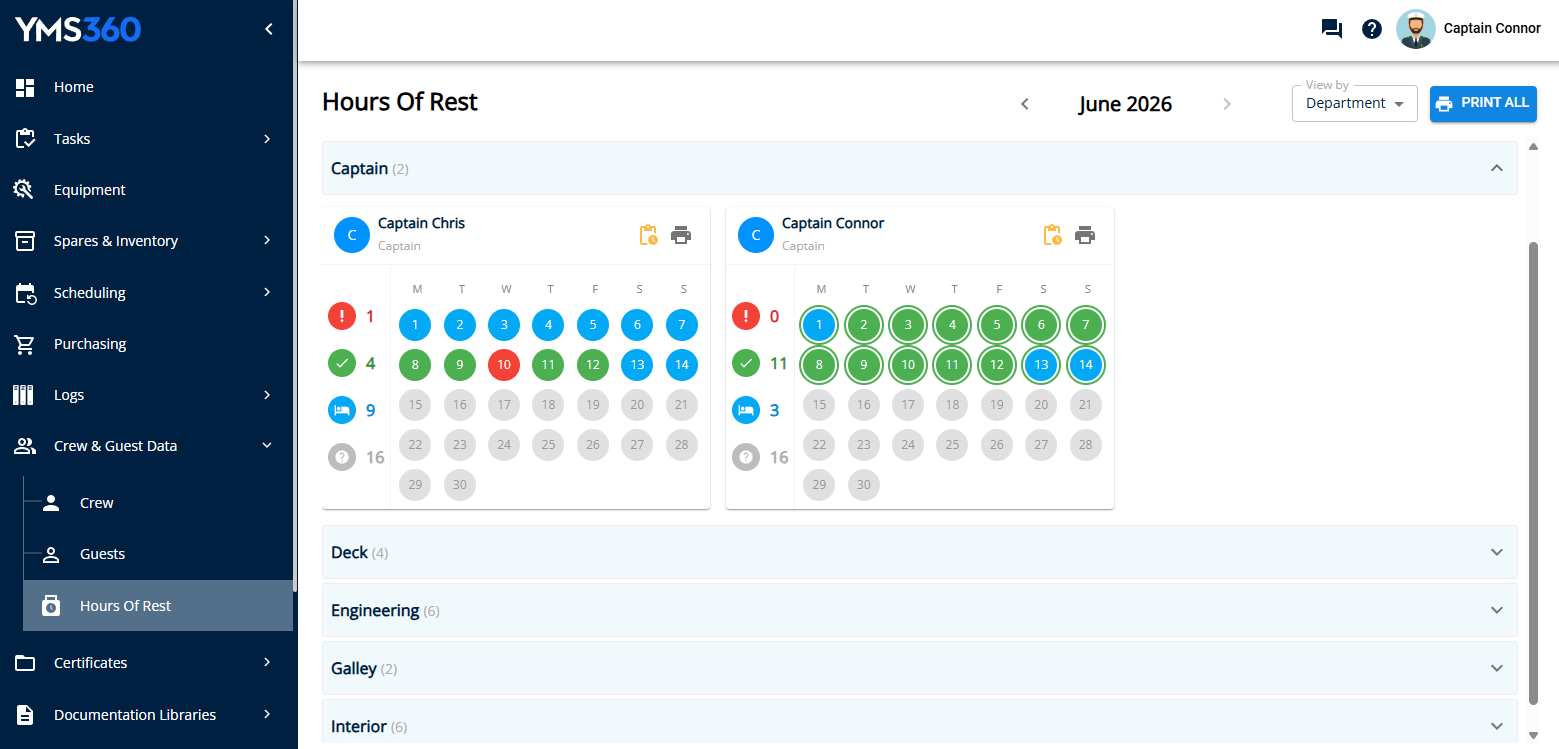This screenshot has width=1559, height=749.
Task: Open the Captain Connor user profile
Action: [x=1468, y=29]
